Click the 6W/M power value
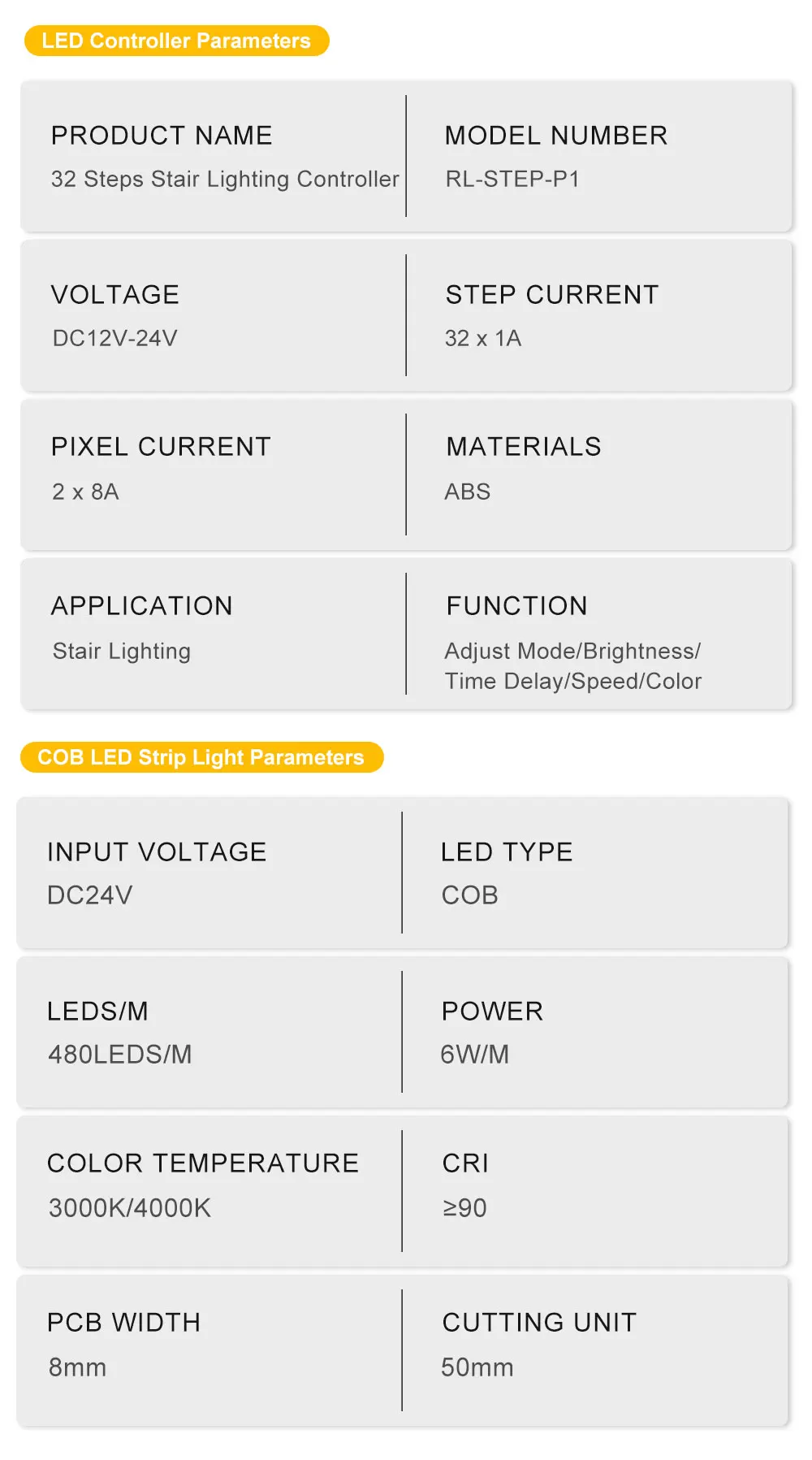Image resolution: width=812 pixels, height=1460 pixels. tap(475, 1054)
